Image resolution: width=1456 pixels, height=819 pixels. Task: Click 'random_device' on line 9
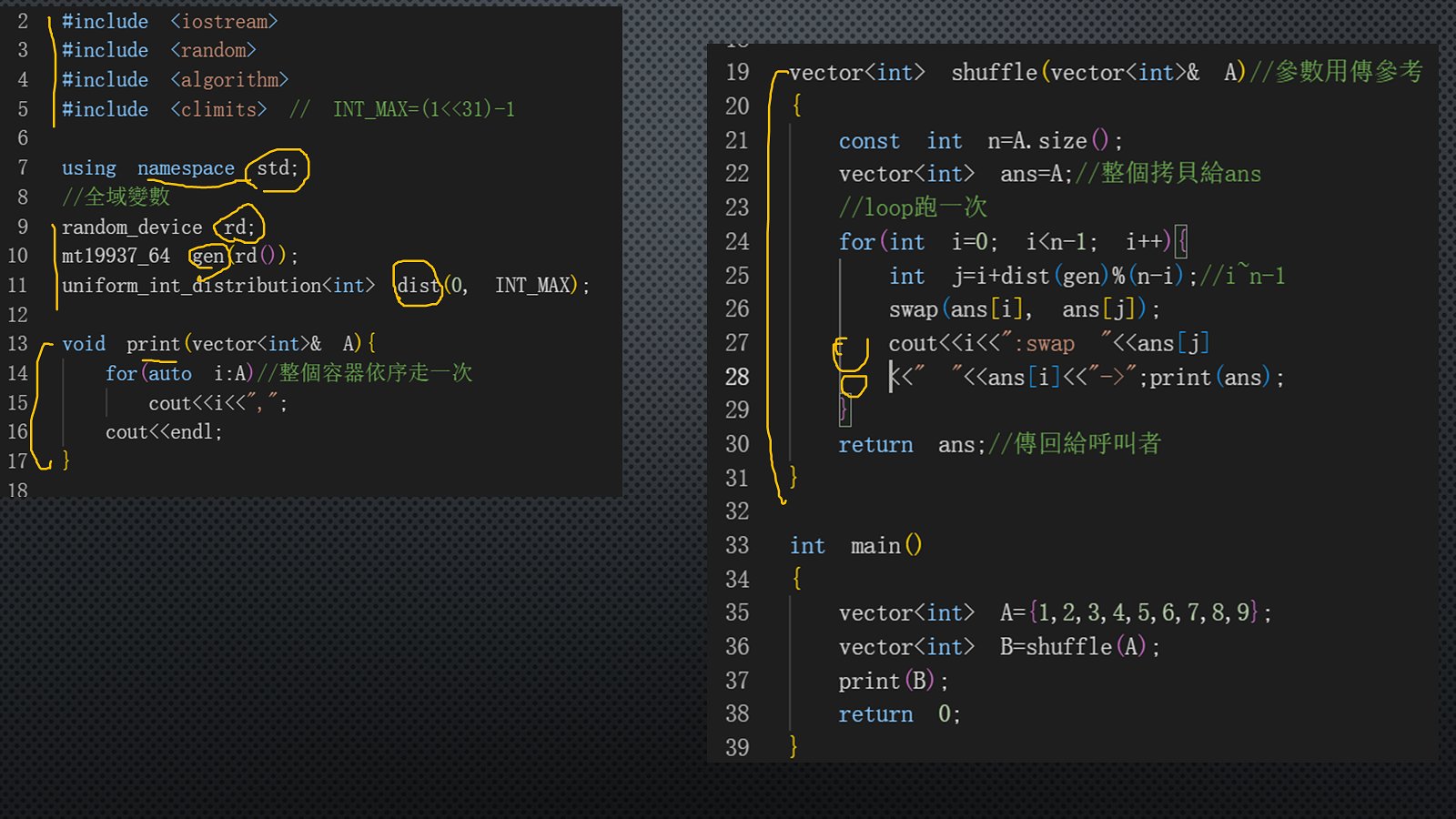pyautogui.click(x=132, y=227)
